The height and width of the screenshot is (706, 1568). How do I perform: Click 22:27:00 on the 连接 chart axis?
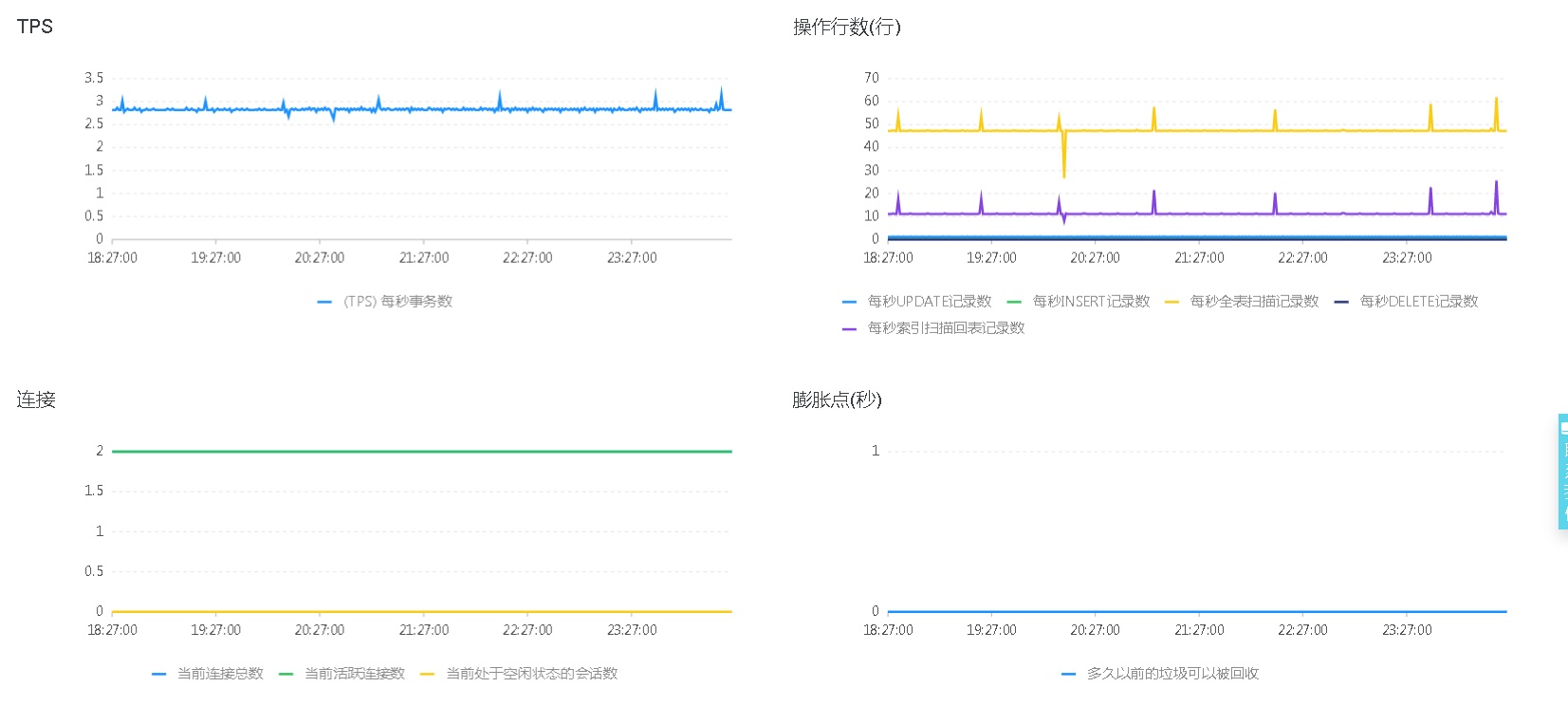[x=527, y=630]
